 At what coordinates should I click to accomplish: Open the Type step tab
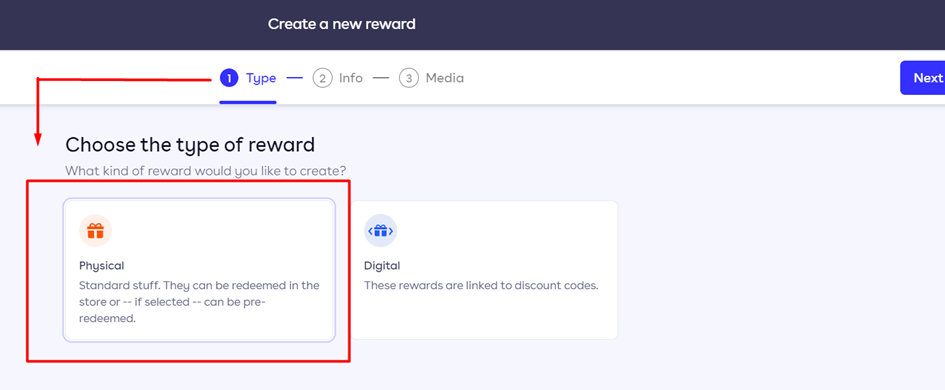tap(248, 78)
